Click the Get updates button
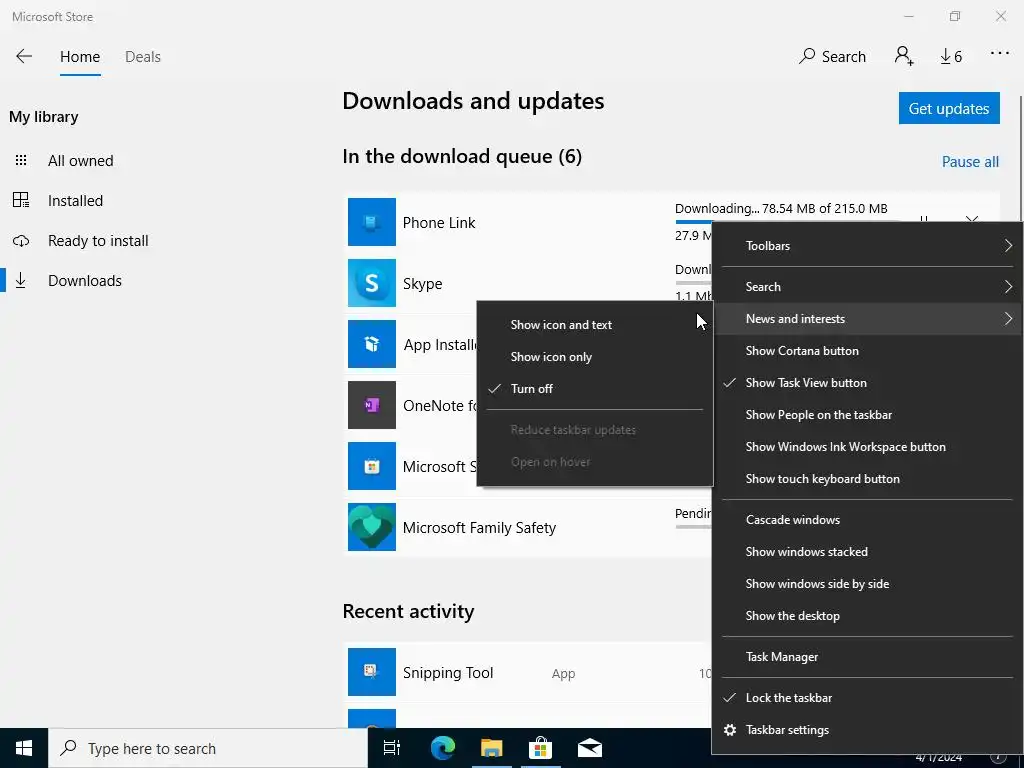Screen dimensions: 1024x768 click(949, 108)
